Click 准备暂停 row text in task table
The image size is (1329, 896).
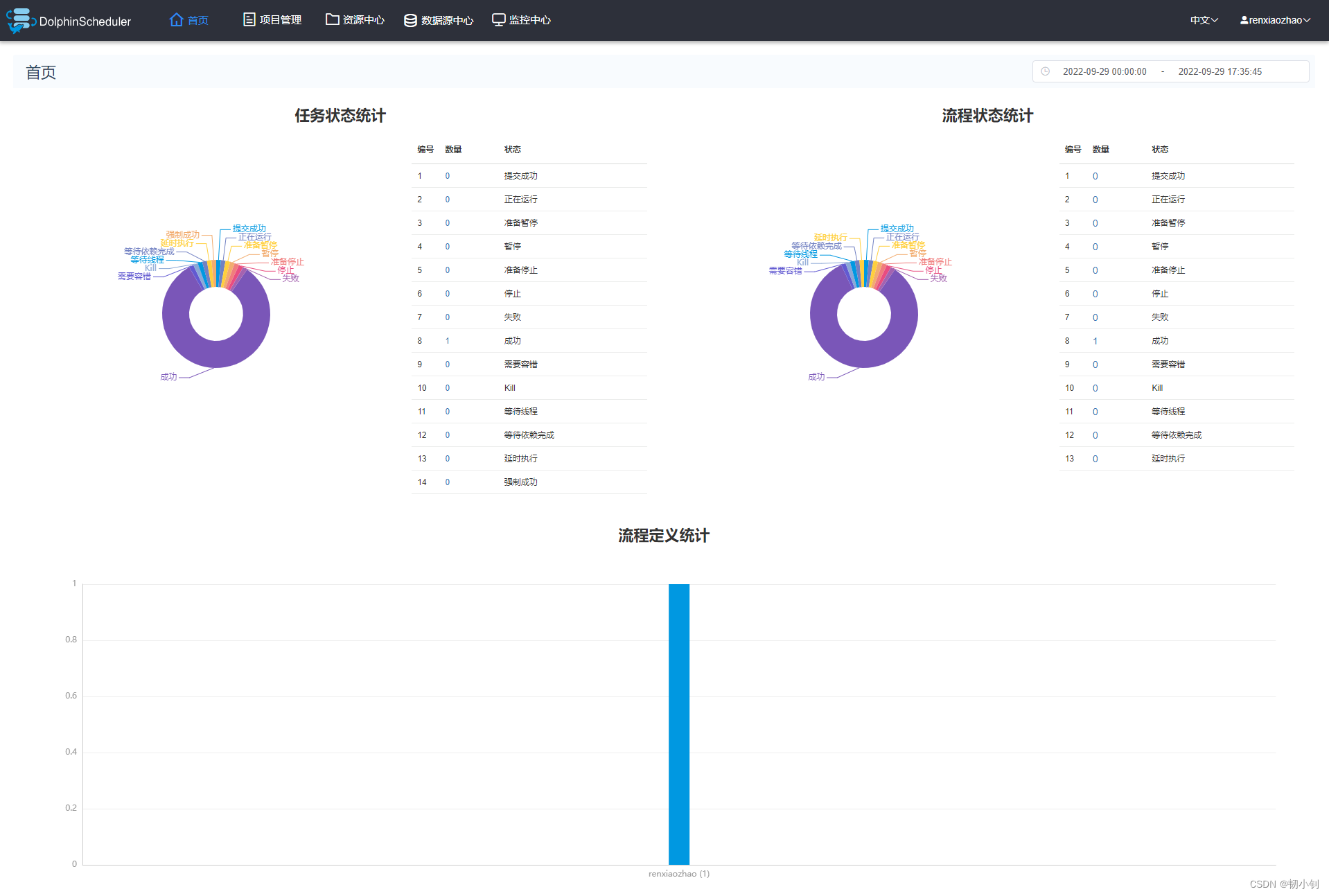click(x=521, y=223)
